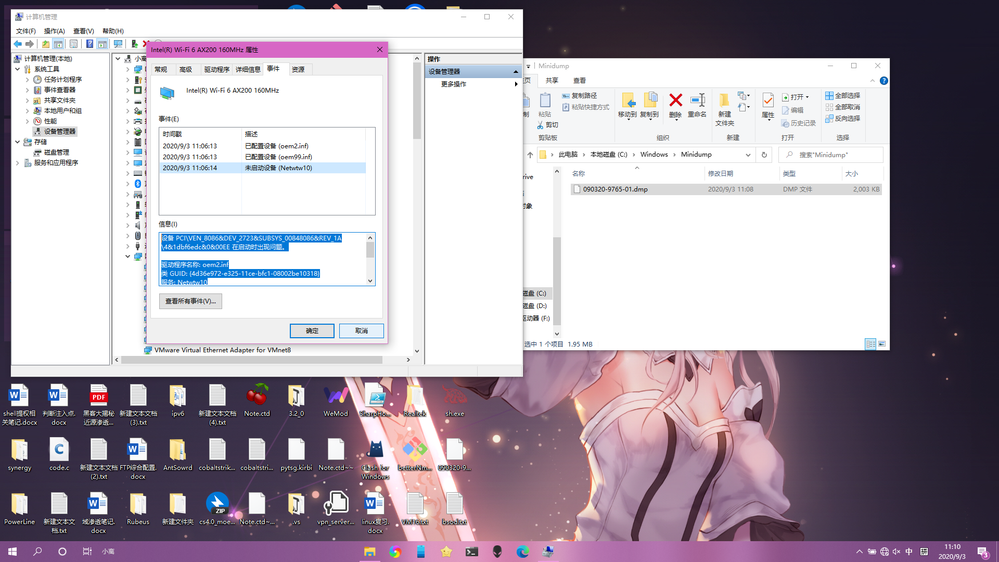
Task: Click the help question-mark toolbar icon in Computer Management
Action: click(x=89, y=44)
